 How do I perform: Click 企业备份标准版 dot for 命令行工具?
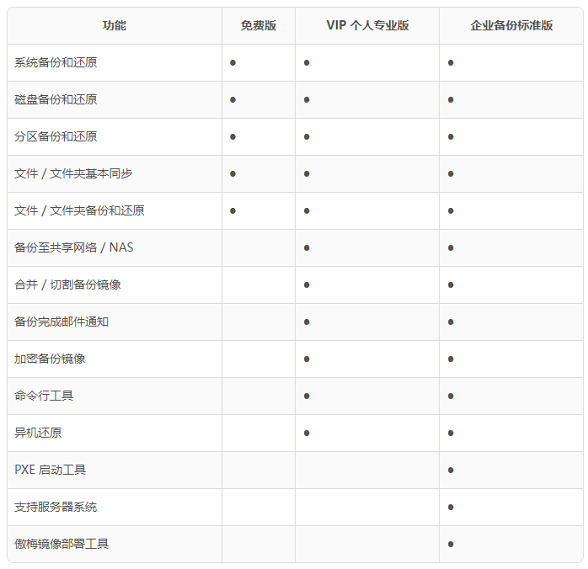tap(451, 396)
